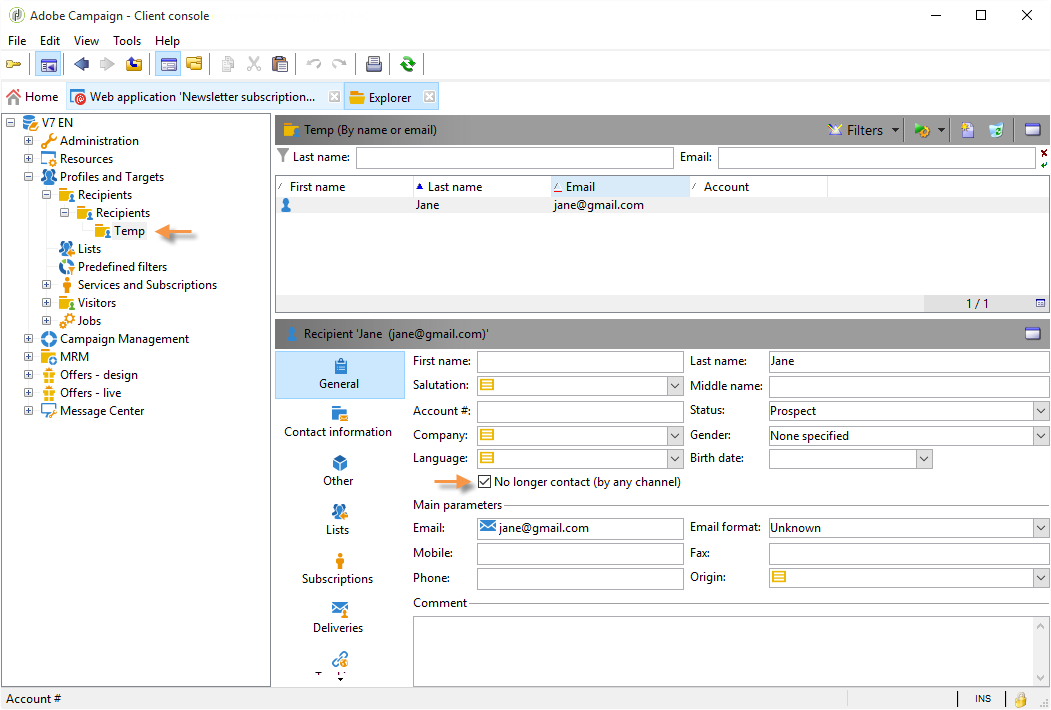Viewport: 1051px width, 710px height.
Task: Click the Print icon in toolbar
Action: pyautogui.click(x=373, y=64)
